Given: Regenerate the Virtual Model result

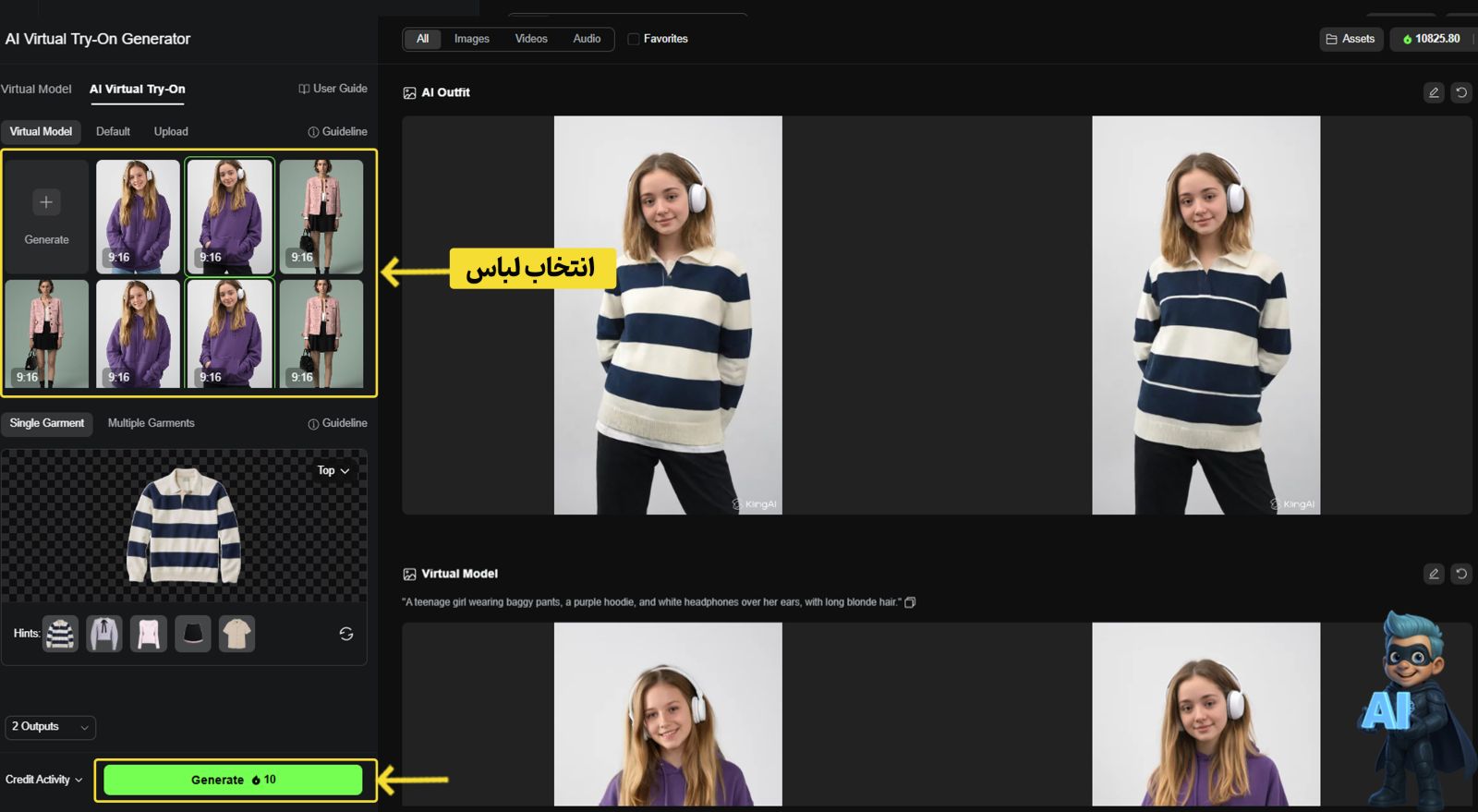Looking at the screenshot, I should [1461, 574].
